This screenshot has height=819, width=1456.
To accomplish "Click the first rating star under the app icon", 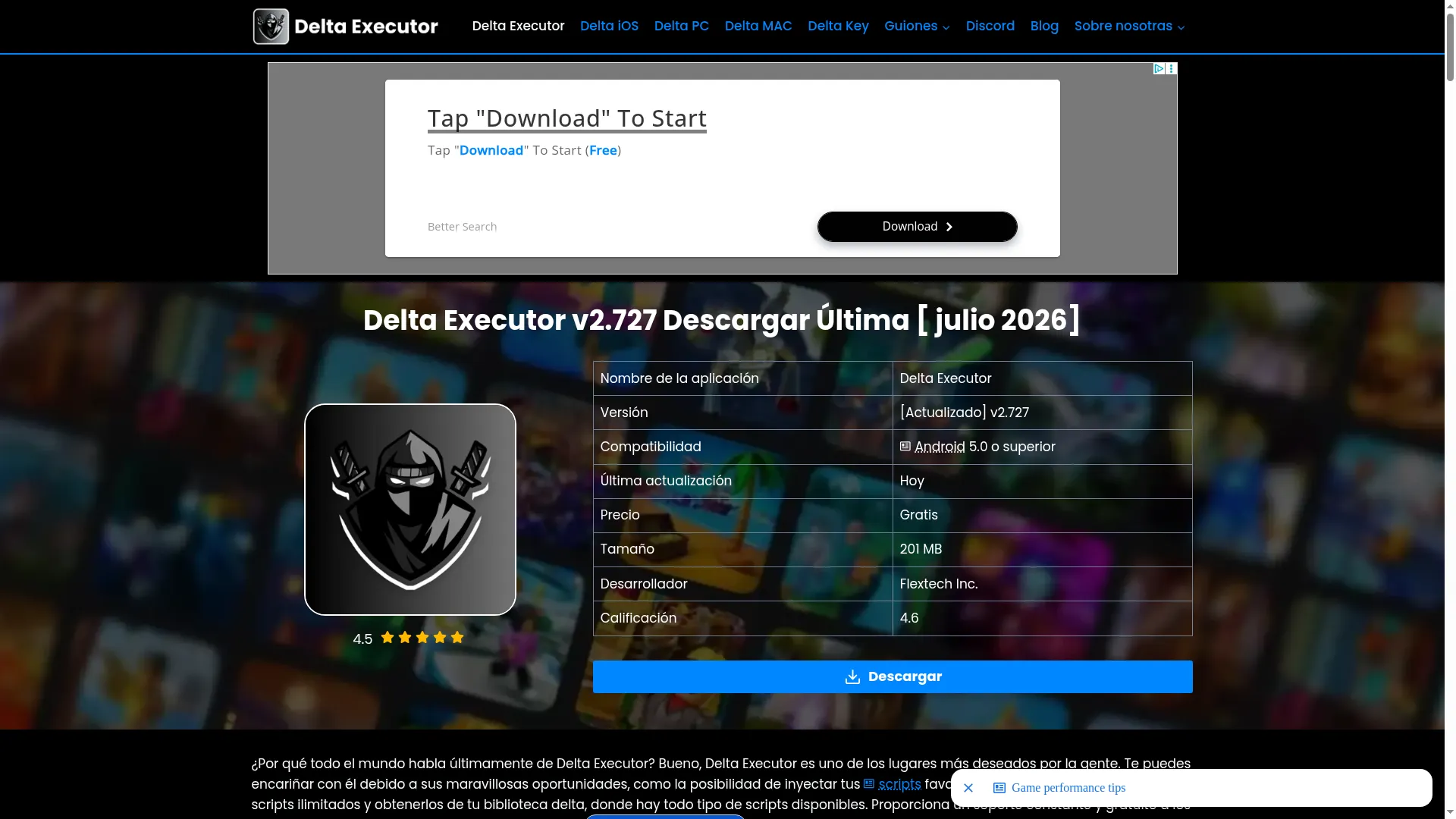I will pyautogui.click(x=388, y=638).
